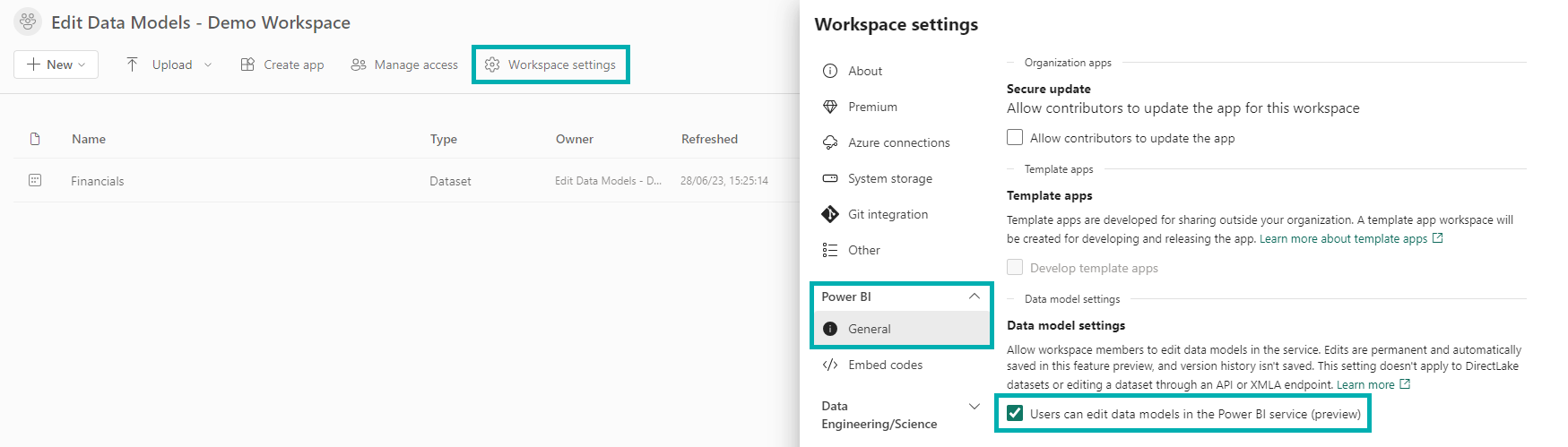The width and height of the screenshot is (1568, 447).
Task: Click owner cell 'Edit Data Models - D...'
Action: (608, 181)
